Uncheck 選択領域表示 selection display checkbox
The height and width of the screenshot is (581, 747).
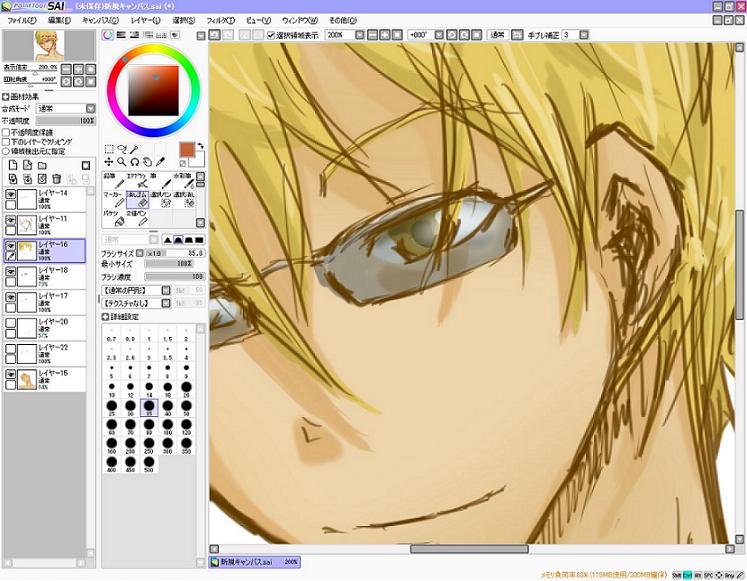click(x=271, y=35)
